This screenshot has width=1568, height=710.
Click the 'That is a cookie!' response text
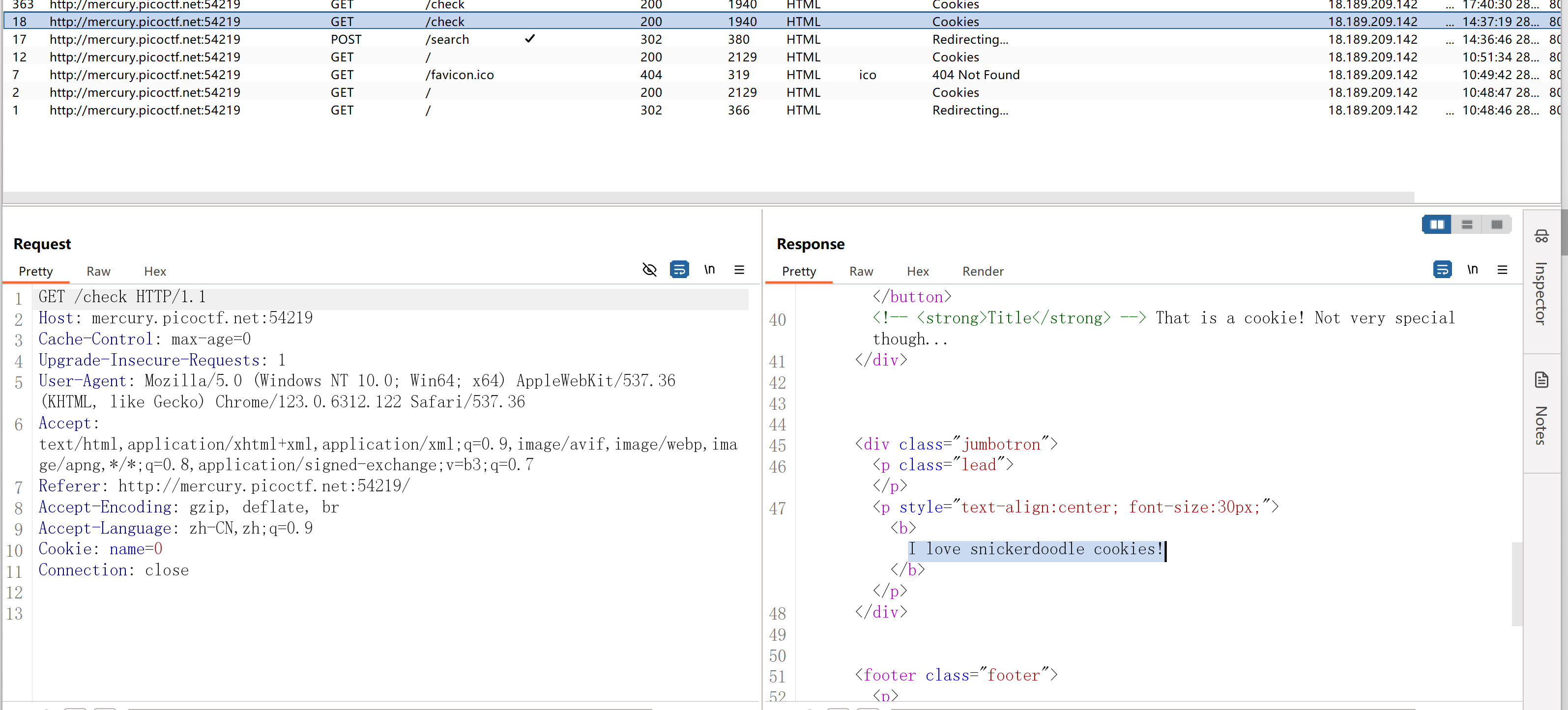pyautogui.click(x=1229, y=318)
